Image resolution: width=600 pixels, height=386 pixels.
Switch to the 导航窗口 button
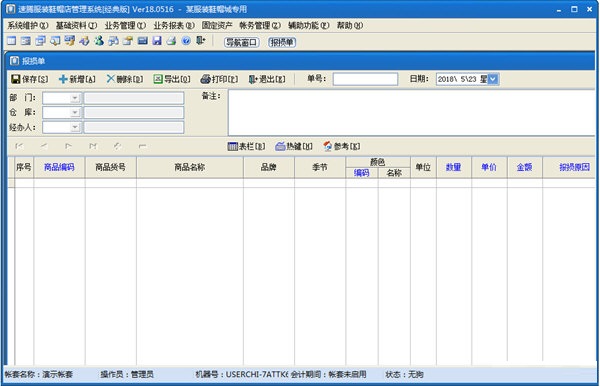click(241, 42)
